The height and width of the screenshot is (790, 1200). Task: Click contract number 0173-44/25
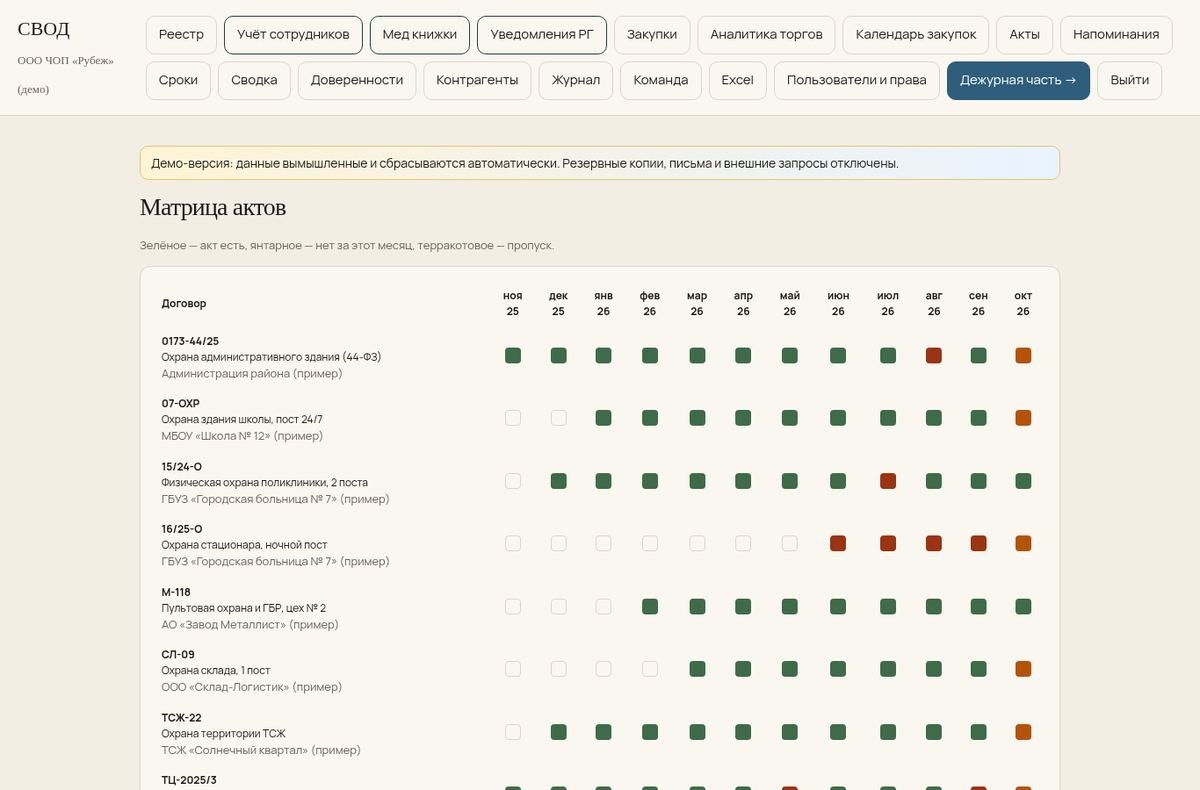click(190, 341)
